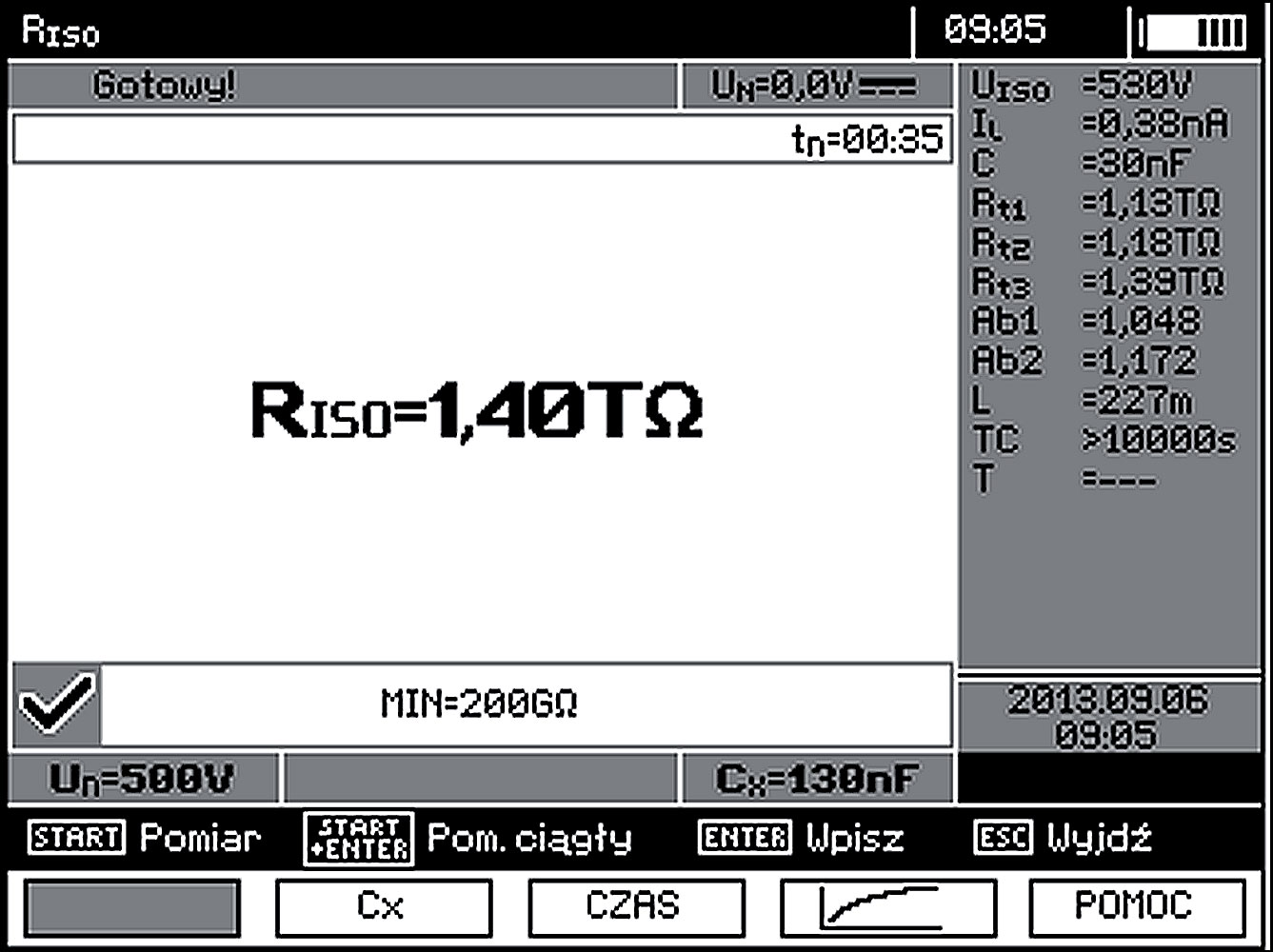Click the TC >10000s time constant row
This screenshot has height=952, width=1273.
pos(1104,440)
